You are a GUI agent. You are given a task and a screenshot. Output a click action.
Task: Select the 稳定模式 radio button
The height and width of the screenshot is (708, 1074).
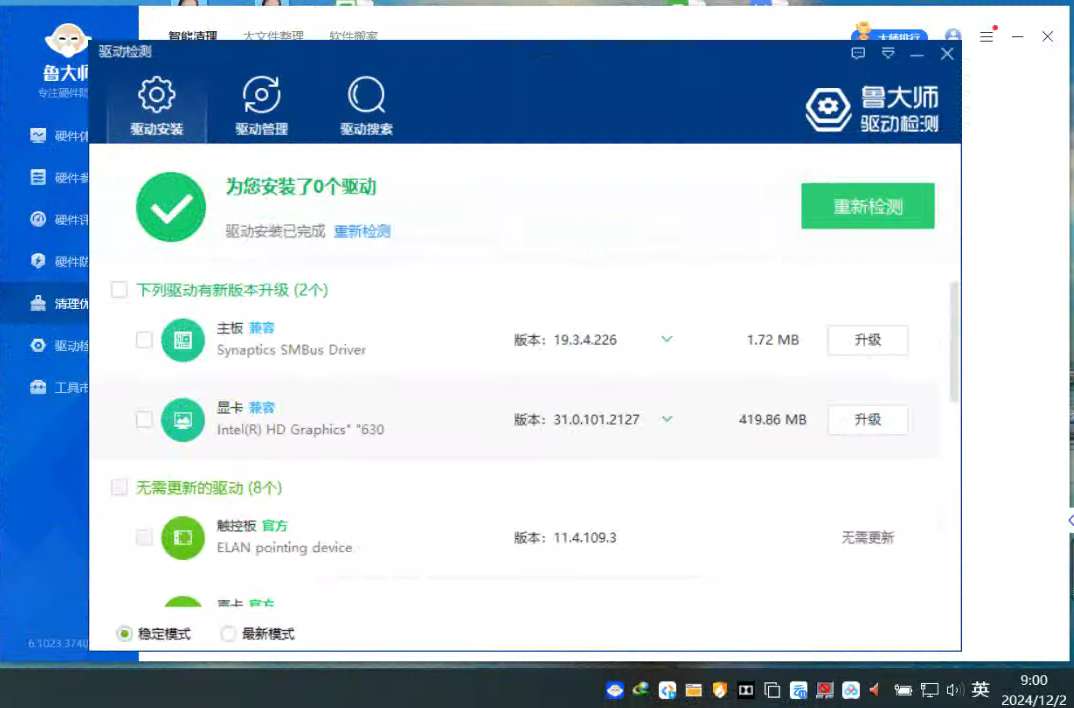[124, 633]
